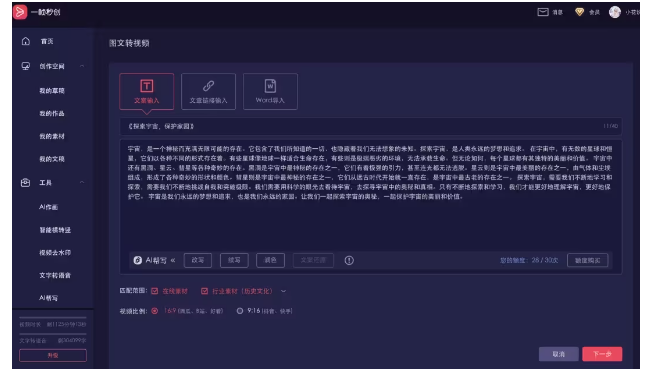Viewport: 656px width, 381px height.
Task: Click the rewrite button
Action: tap(198, 260)
